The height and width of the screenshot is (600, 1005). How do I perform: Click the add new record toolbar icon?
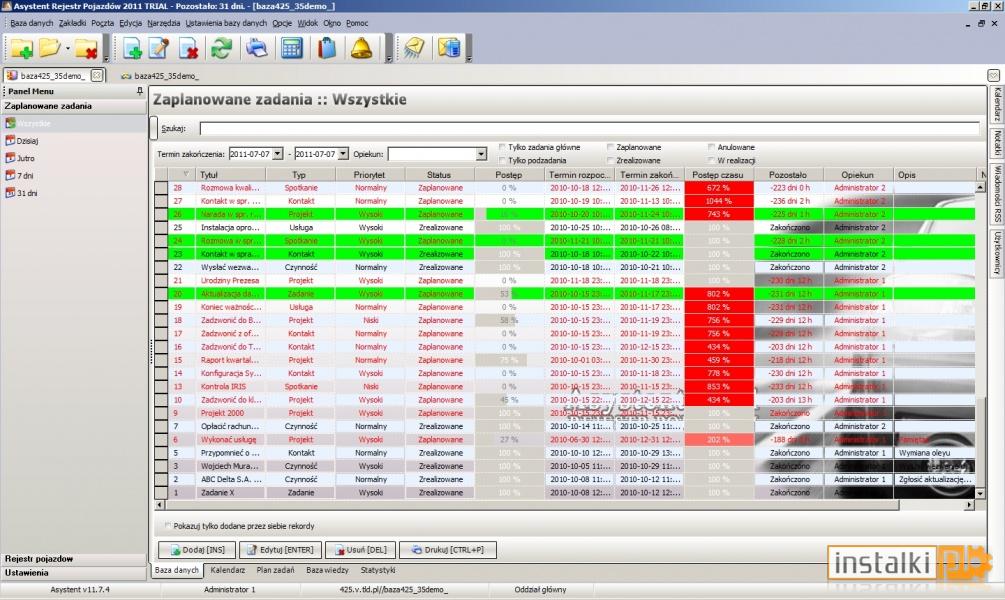tap(132, 48)
